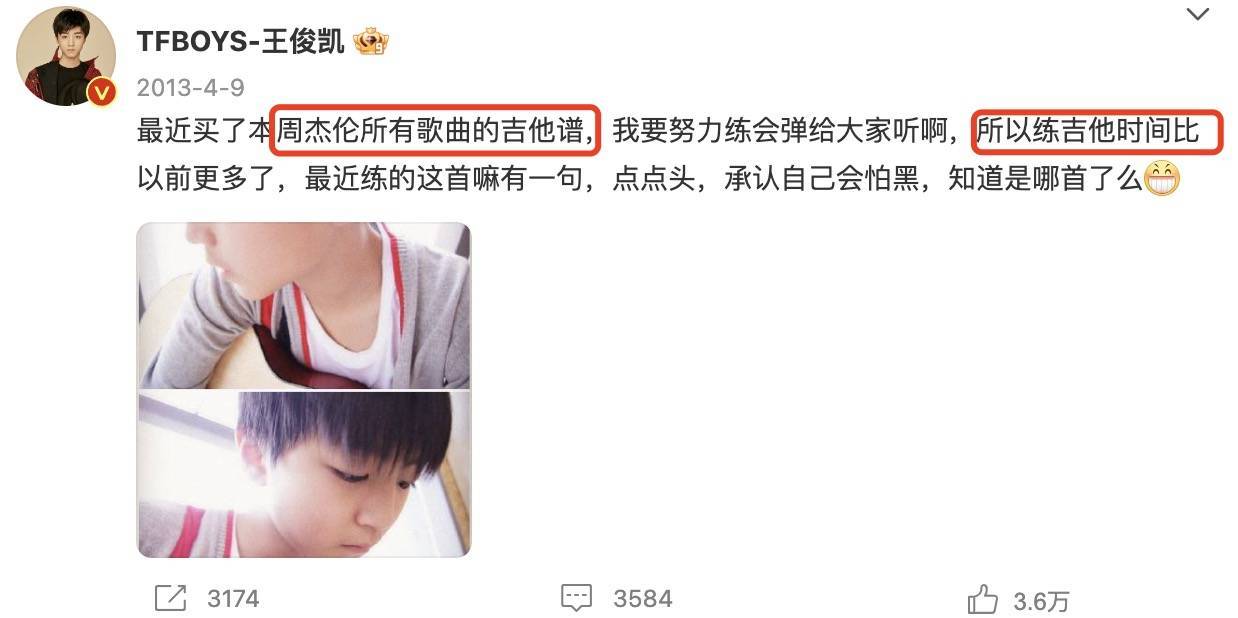This screenshot has height=618, width=1238.
Task: Click the opening words 最近买了本
Action: coord(204,132)
